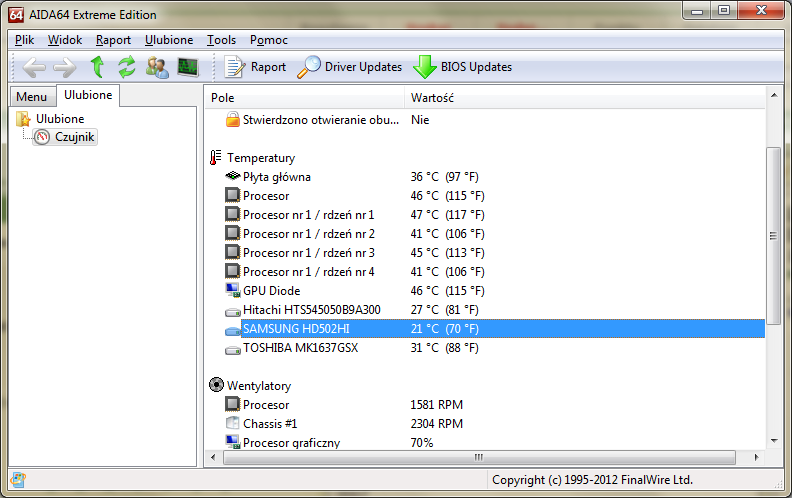Screen dimensions: 792x498
Task: Click the status bar icon at bottom left
Action: [x=18, y=479]
